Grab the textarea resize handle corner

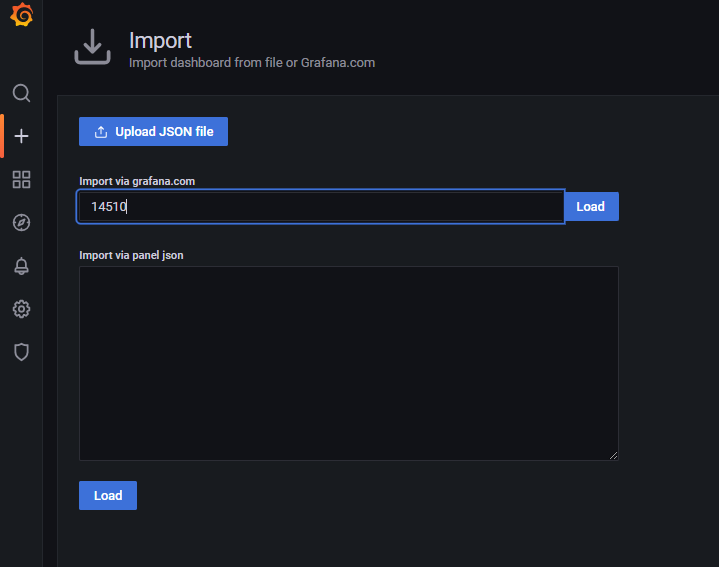point(614,455)
